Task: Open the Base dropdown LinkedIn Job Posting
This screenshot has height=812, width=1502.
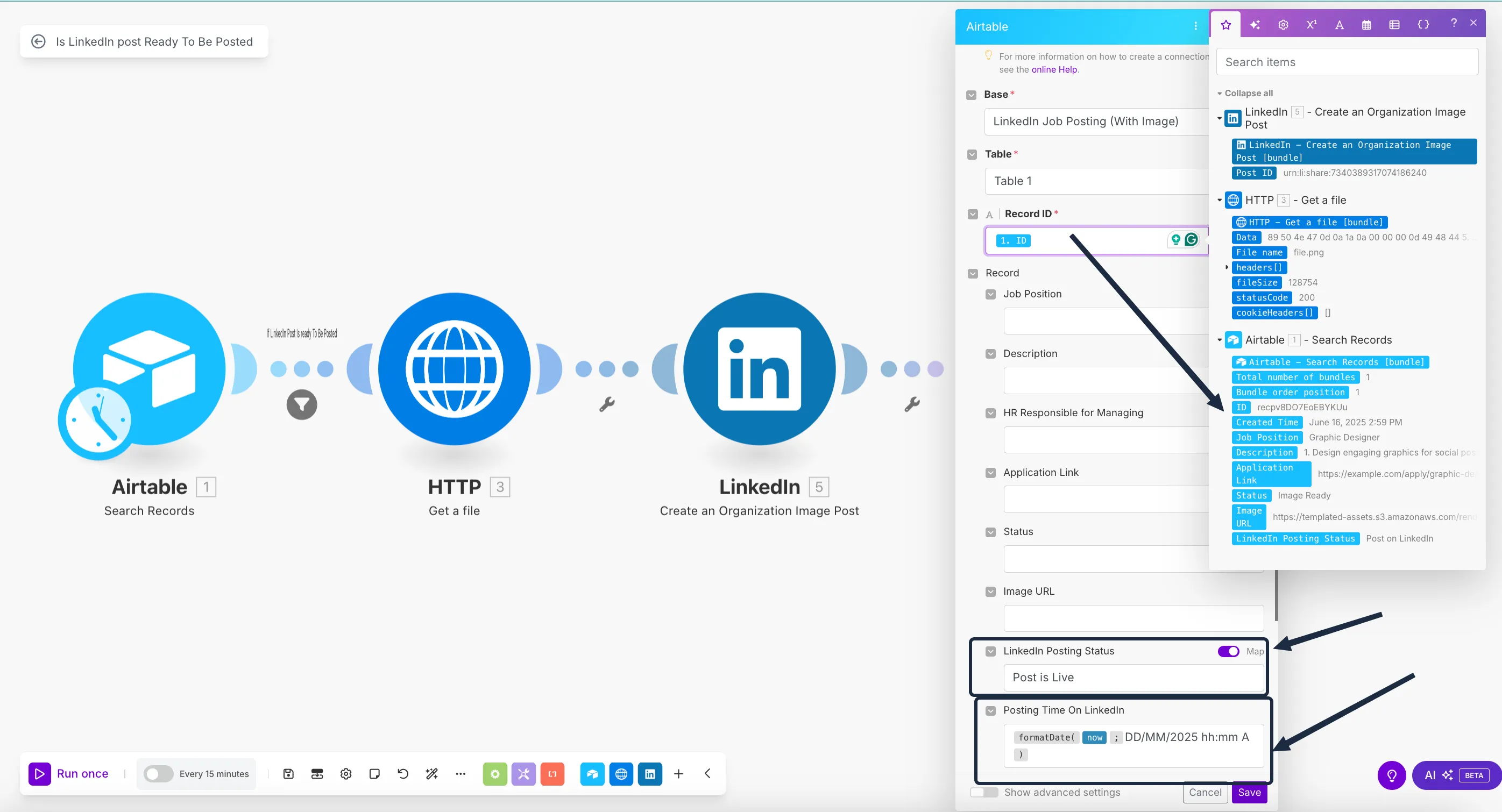Action: coord(1096,121)
